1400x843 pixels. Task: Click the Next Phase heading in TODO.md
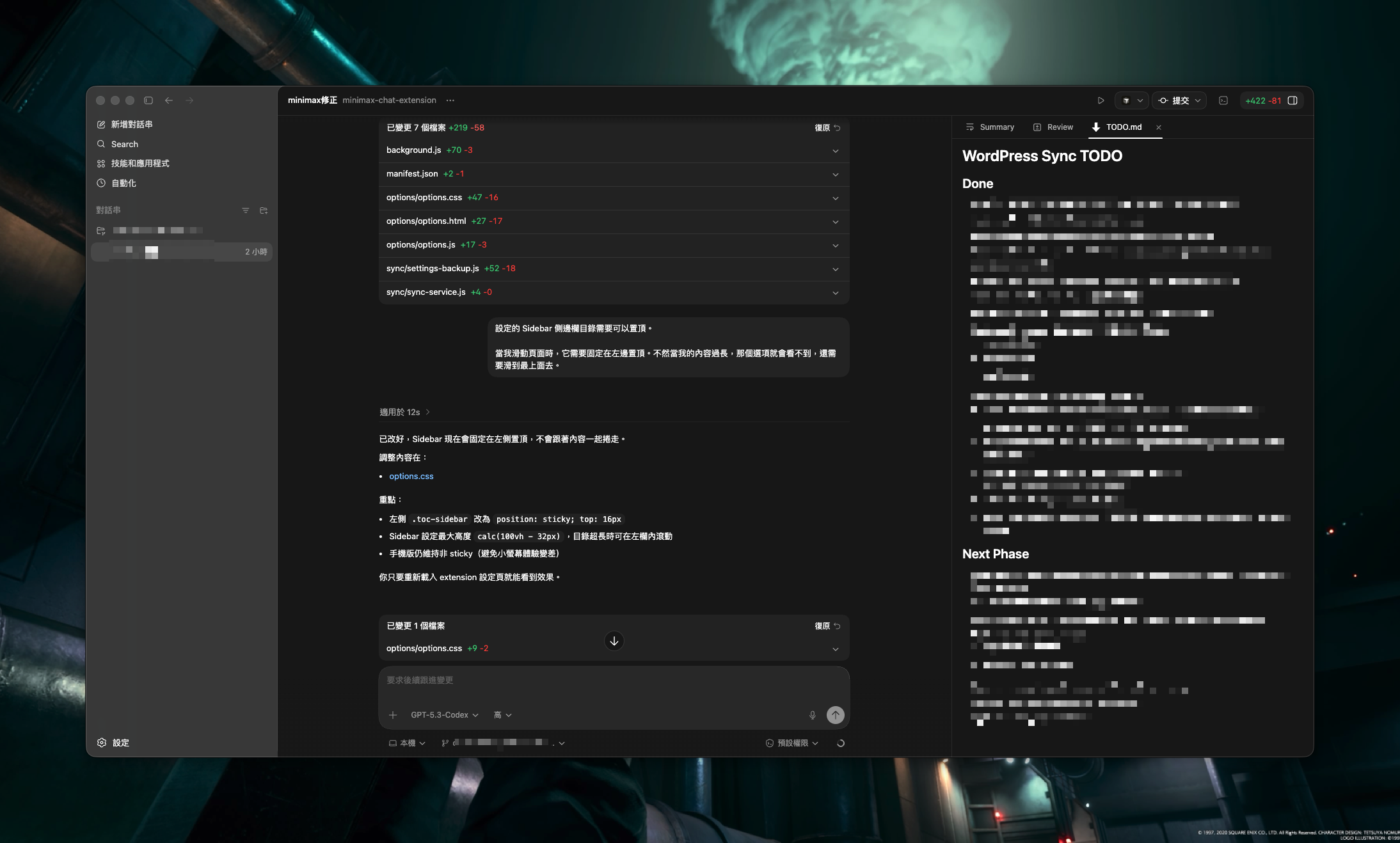(x=996, y=555)
